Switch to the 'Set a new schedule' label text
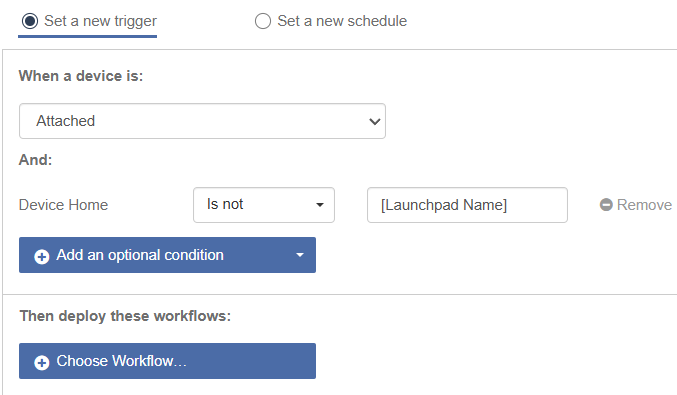677x395 pixels. (342, 21)
